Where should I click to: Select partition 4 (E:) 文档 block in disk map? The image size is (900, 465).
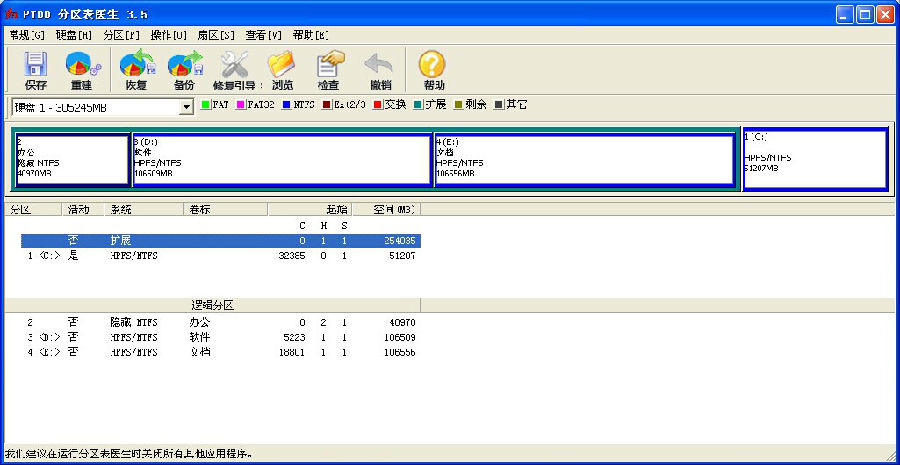584,159
